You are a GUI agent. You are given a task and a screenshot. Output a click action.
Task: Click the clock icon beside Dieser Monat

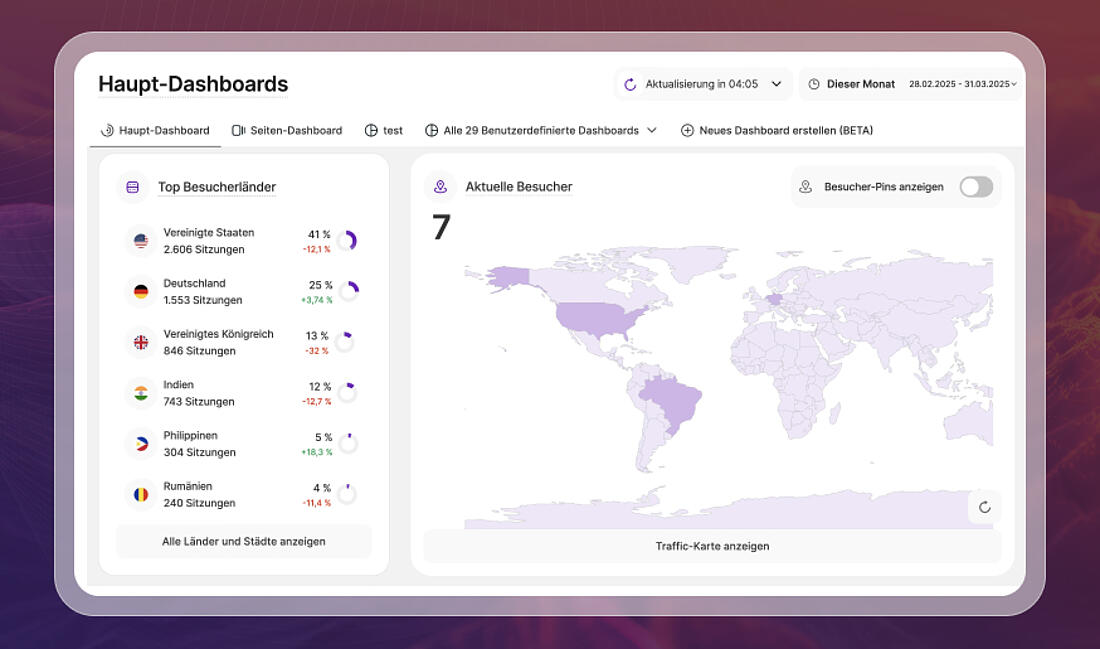(x=814, y=84)
